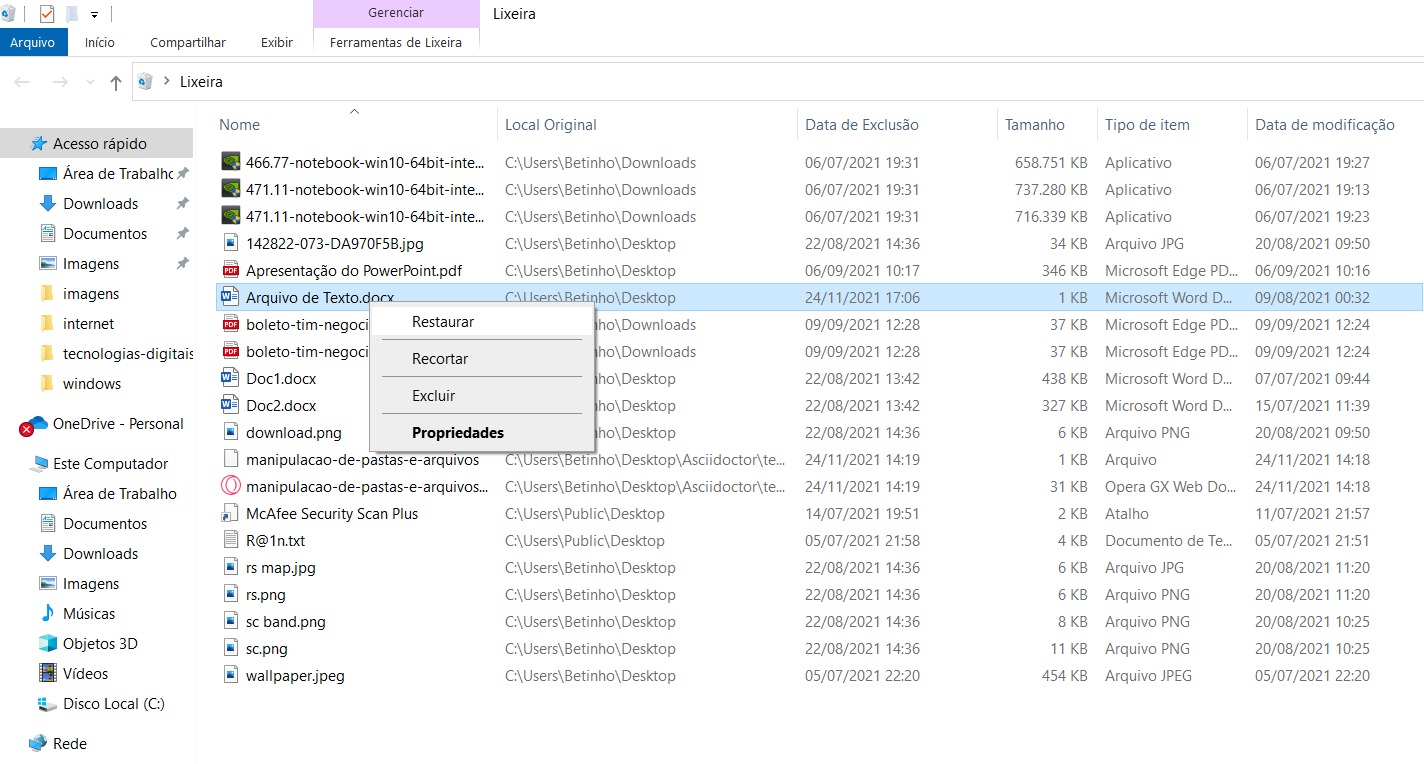Screen dimensions: 1424x764
Task: Click the Rede network icon
Action: click(x=38, y=744)
